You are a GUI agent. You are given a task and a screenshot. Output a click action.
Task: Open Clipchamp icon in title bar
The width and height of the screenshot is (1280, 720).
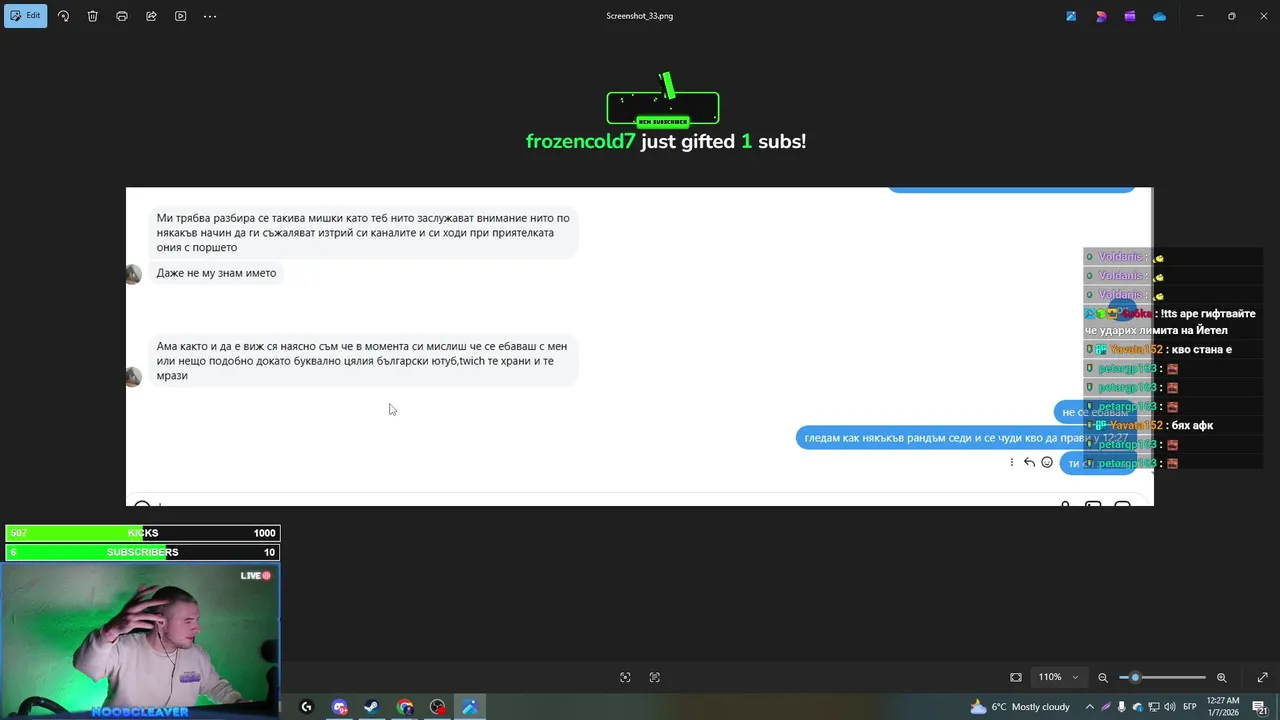[1130, 16]
